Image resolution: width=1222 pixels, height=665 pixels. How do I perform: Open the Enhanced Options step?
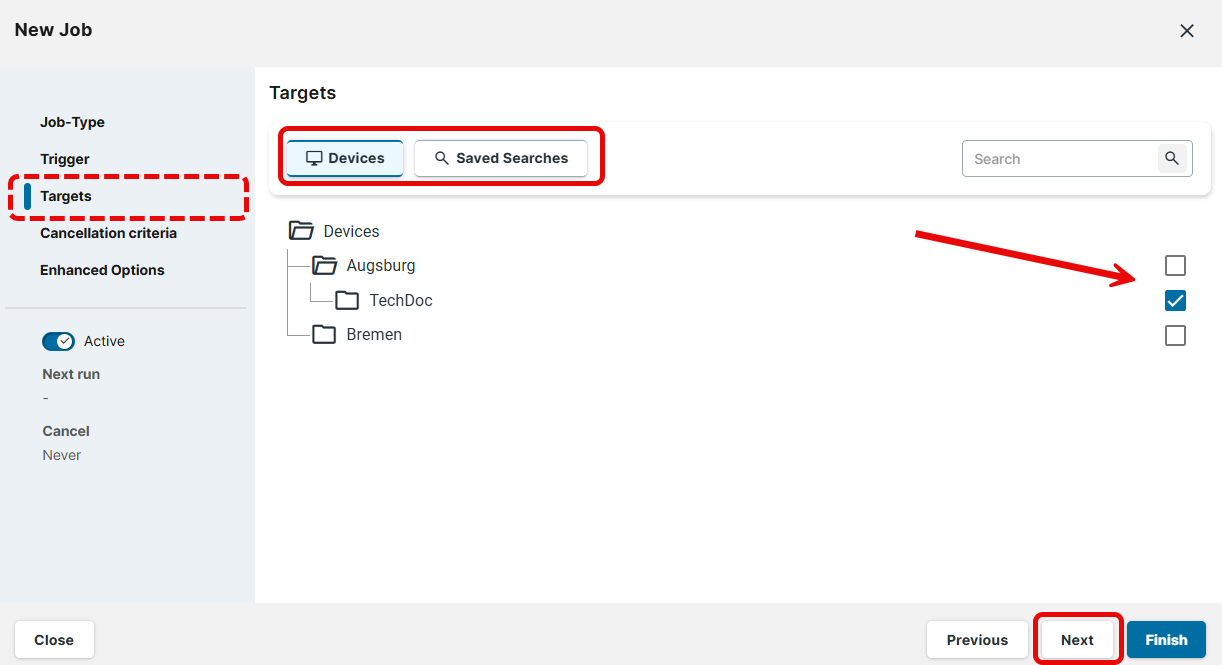coord(102,270)
